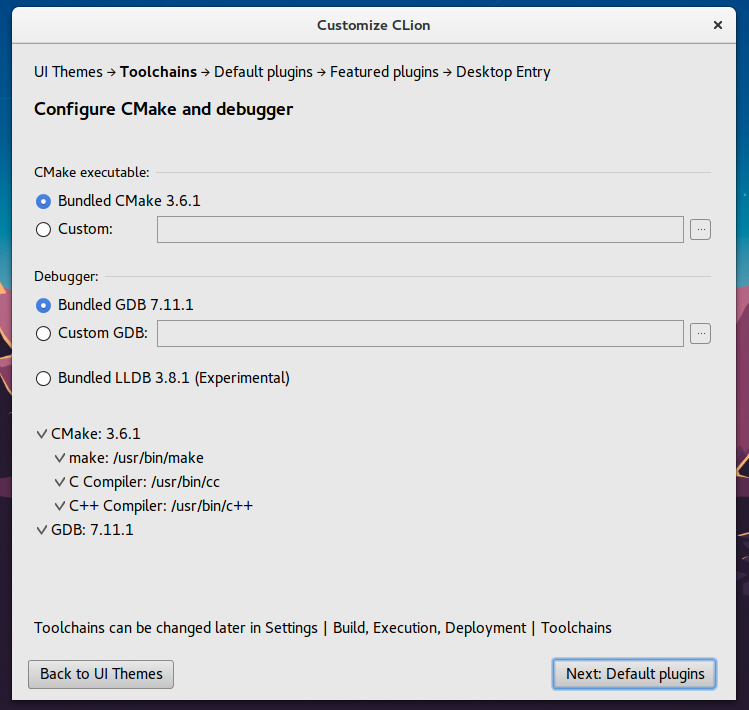Click the Toolchains settings hint text

click(322, 628)
